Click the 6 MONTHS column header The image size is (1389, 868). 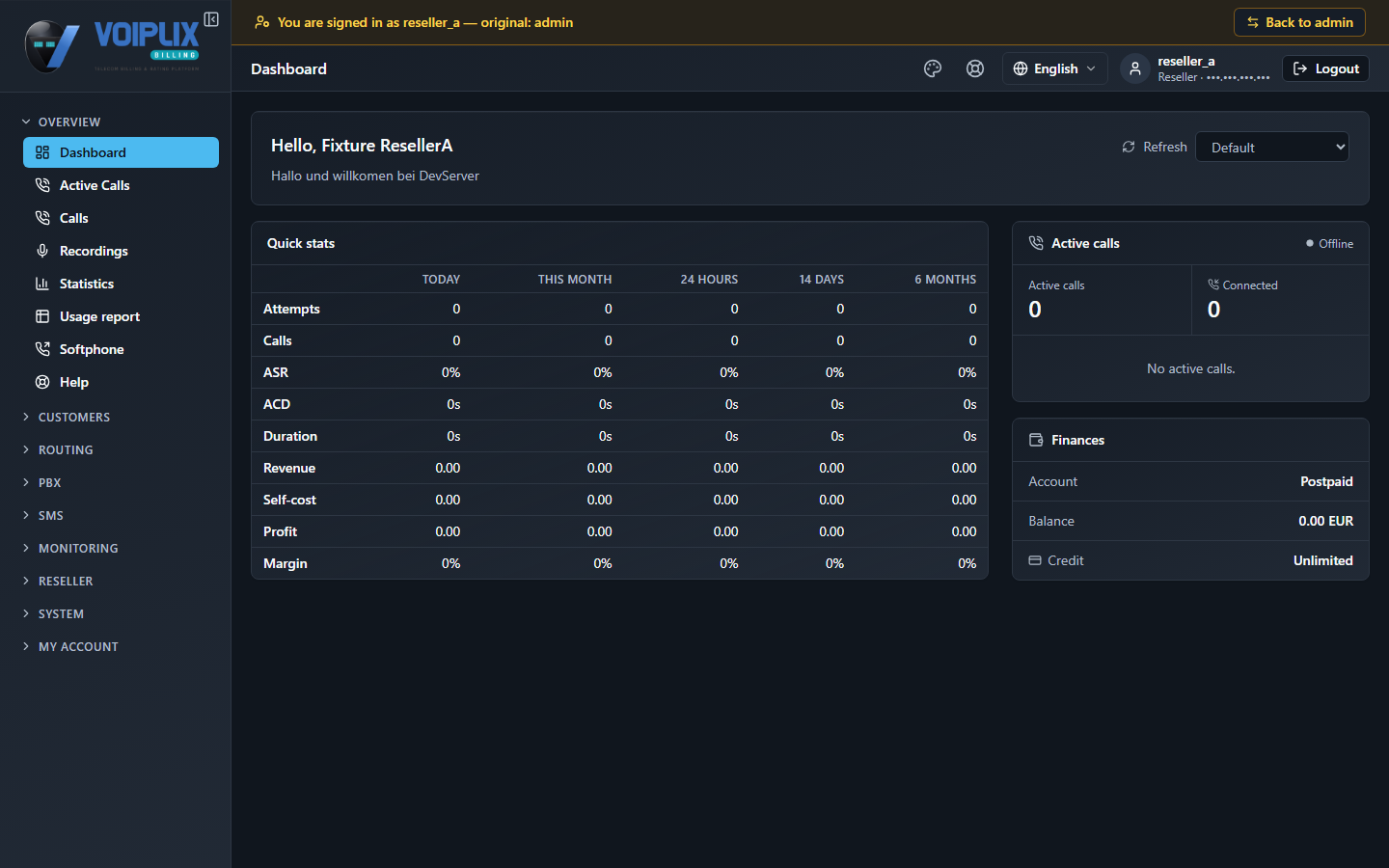[945, 280]
